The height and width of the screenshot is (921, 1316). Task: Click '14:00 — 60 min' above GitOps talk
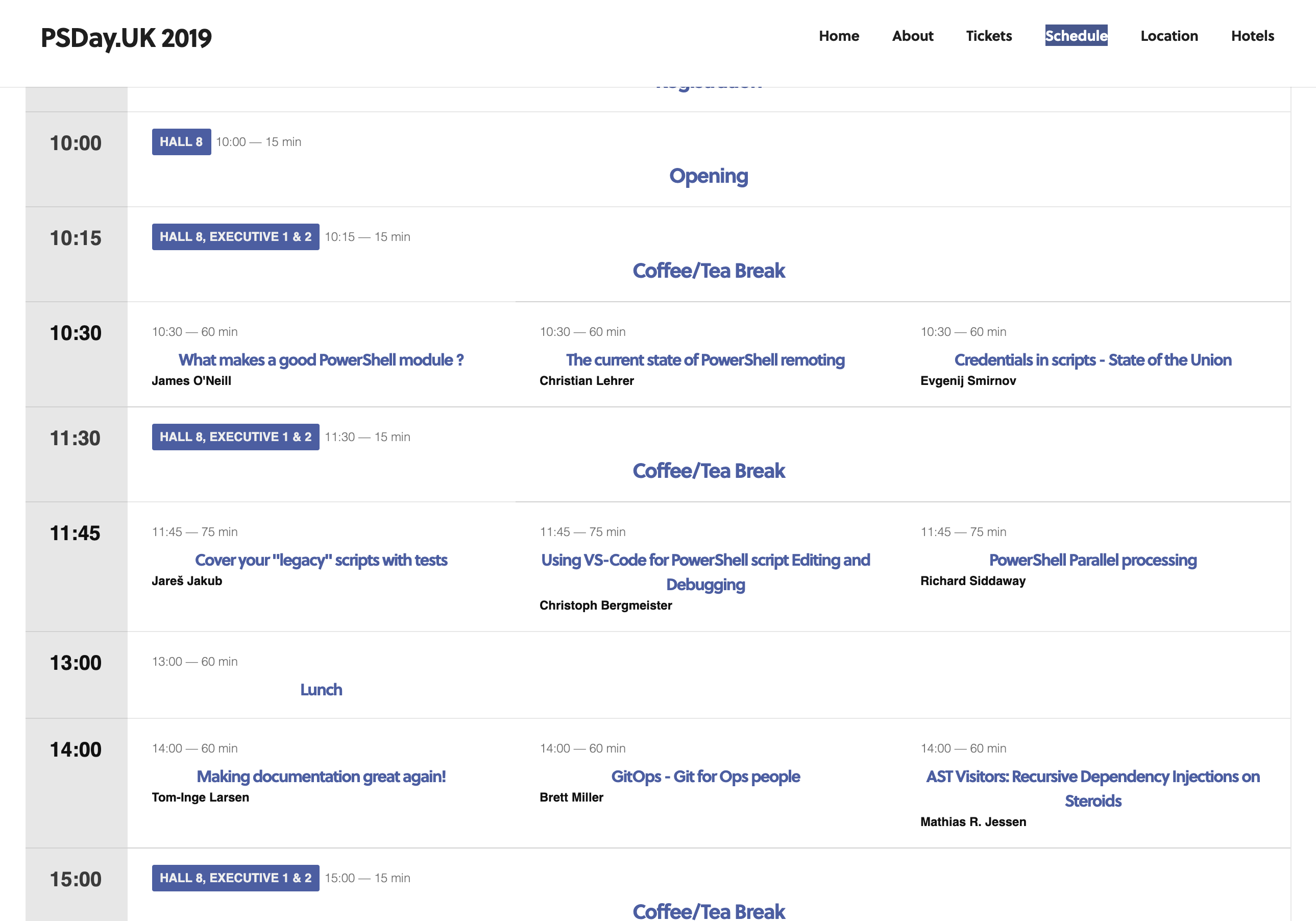(x=582, y=748)
